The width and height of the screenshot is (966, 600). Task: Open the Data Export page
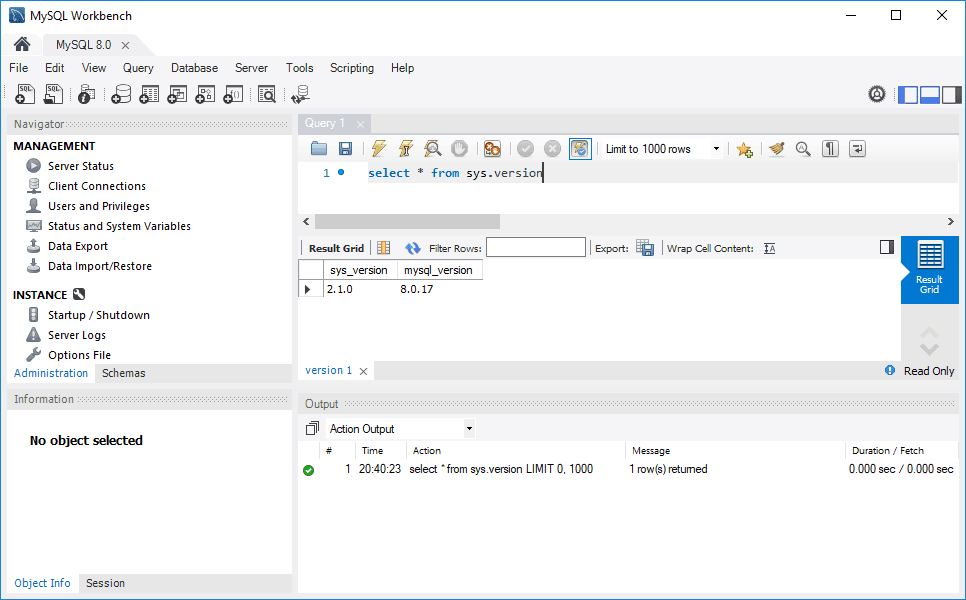point(78,246)
